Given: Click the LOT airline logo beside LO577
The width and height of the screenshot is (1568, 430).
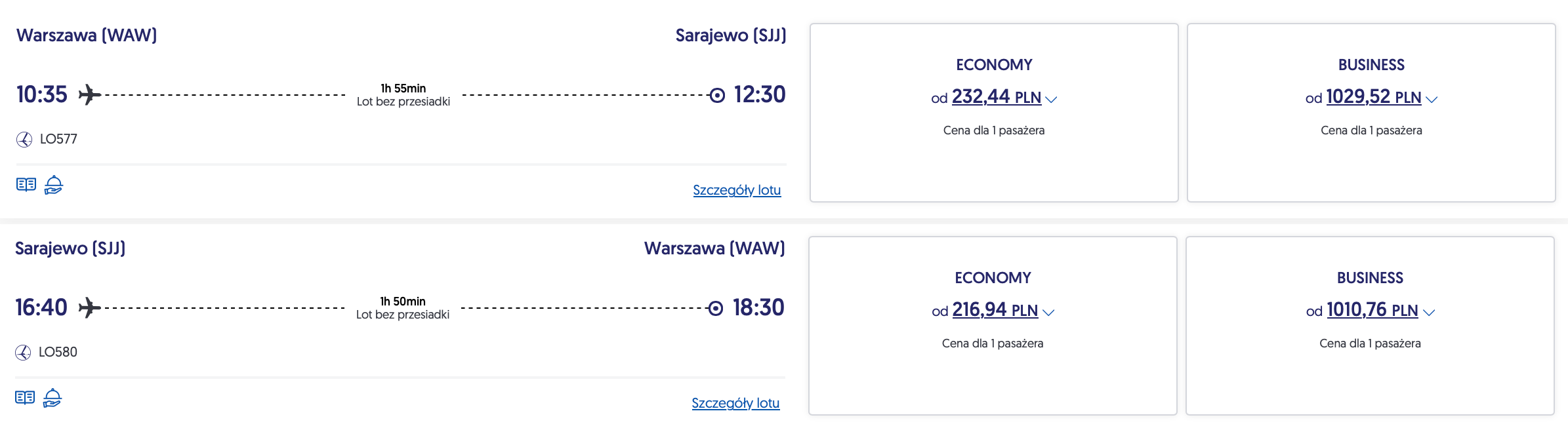Looking at the screenshot, I should coord(24,140).
